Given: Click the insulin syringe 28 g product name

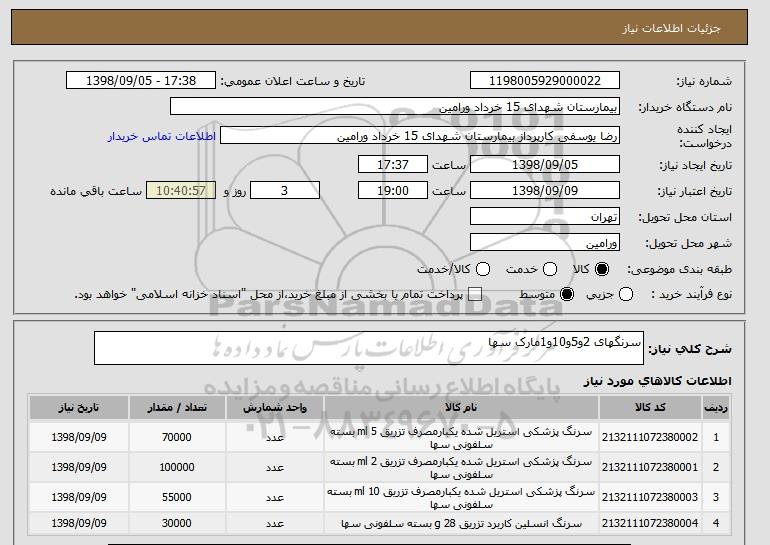Looking at the screenshot, I should (461, 524).
